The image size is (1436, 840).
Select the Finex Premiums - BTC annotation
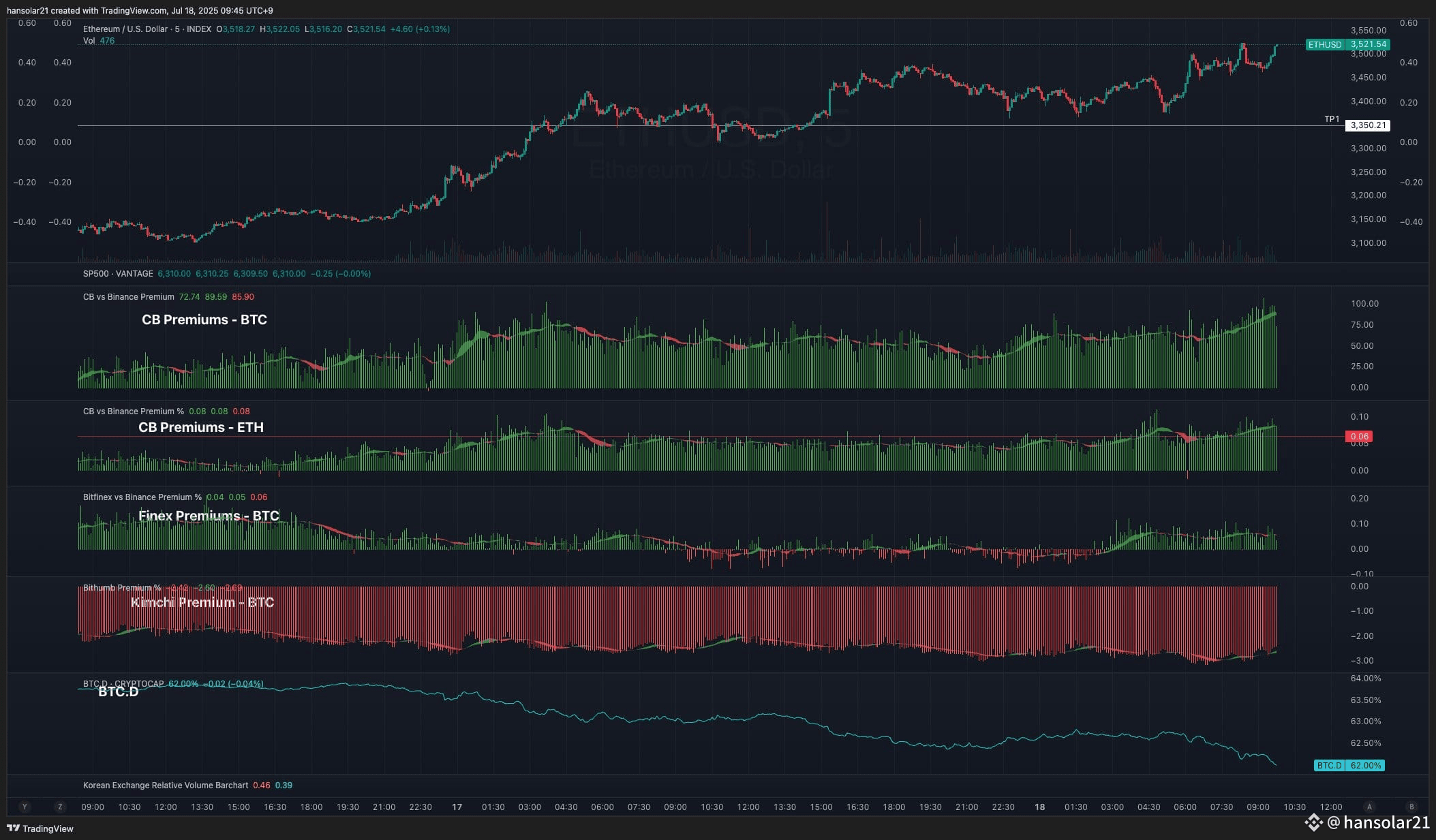(x=209, y=516)
